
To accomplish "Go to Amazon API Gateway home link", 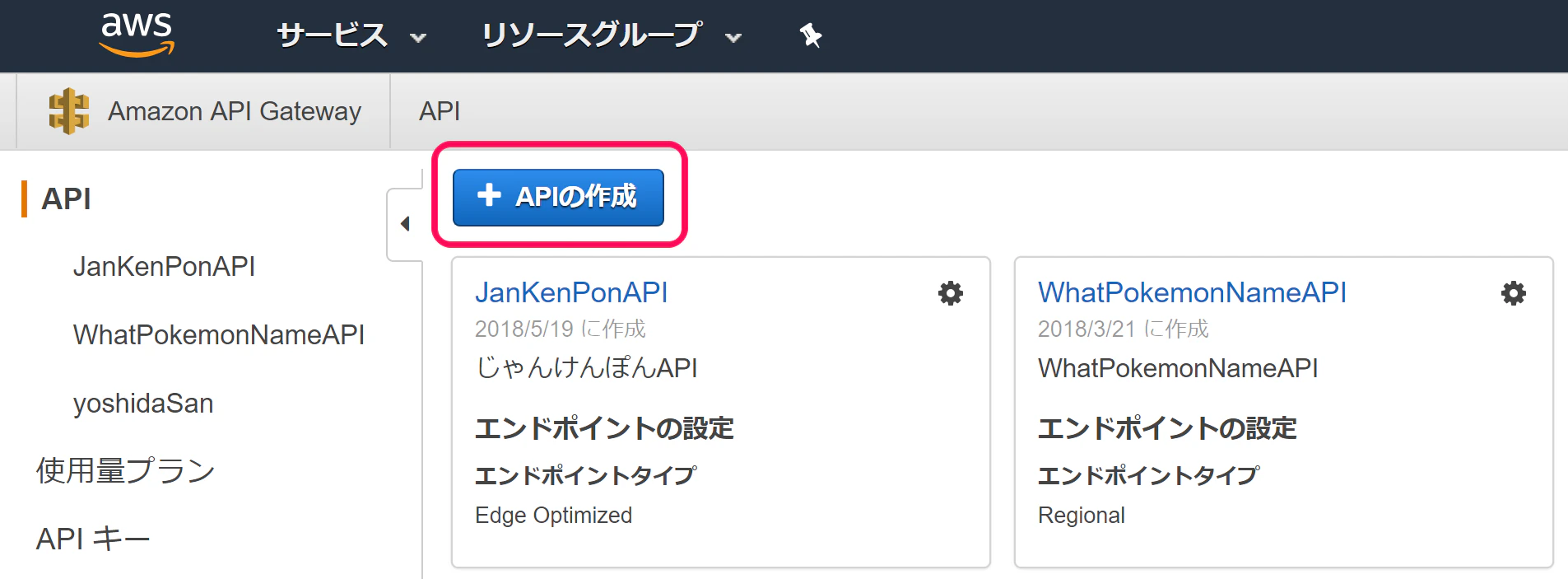I will [x=235, y=111].
